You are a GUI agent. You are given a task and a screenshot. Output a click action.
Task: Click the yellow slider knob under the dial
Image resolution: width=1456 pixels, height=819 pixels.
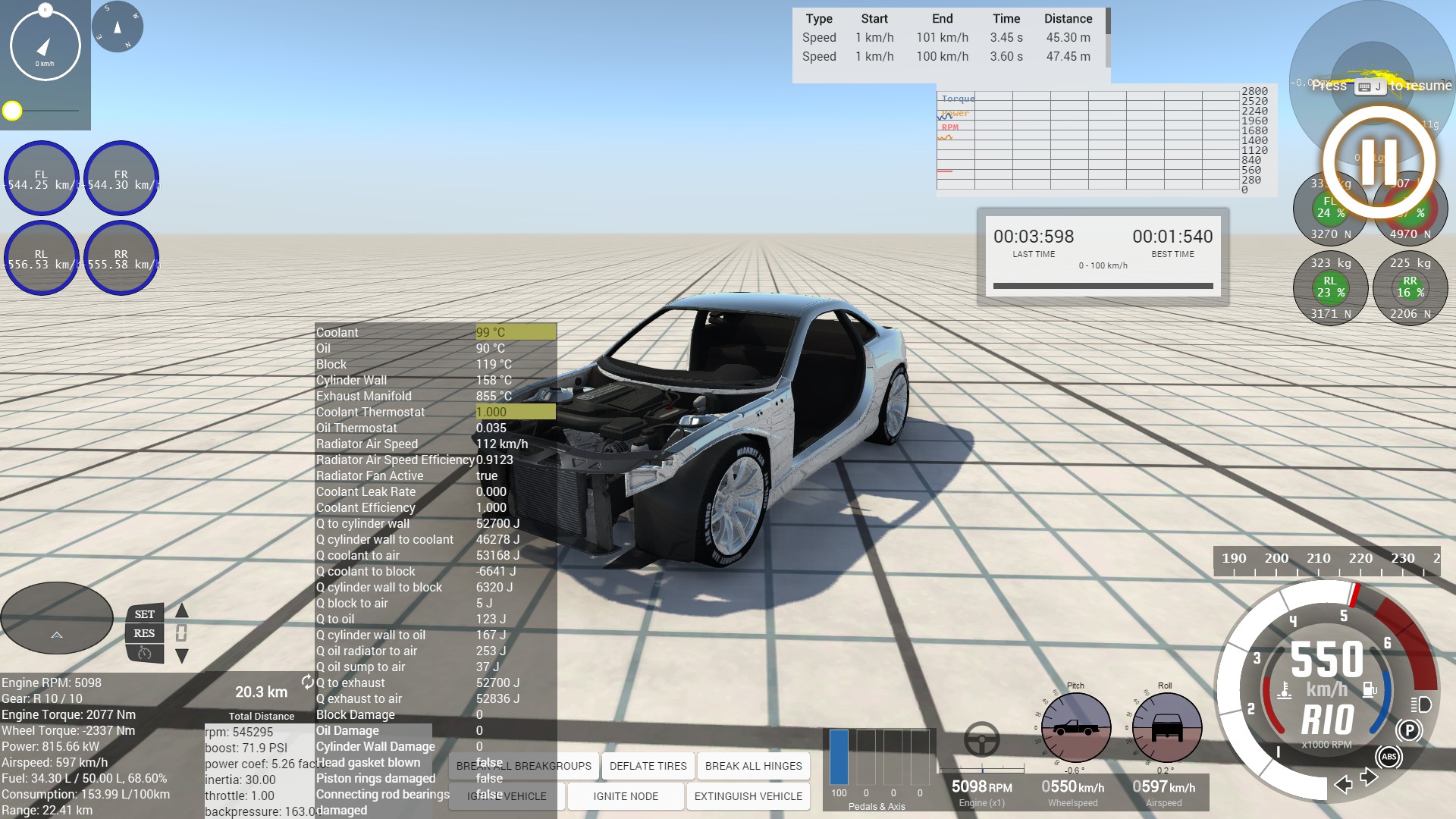[x=12, y=111]
